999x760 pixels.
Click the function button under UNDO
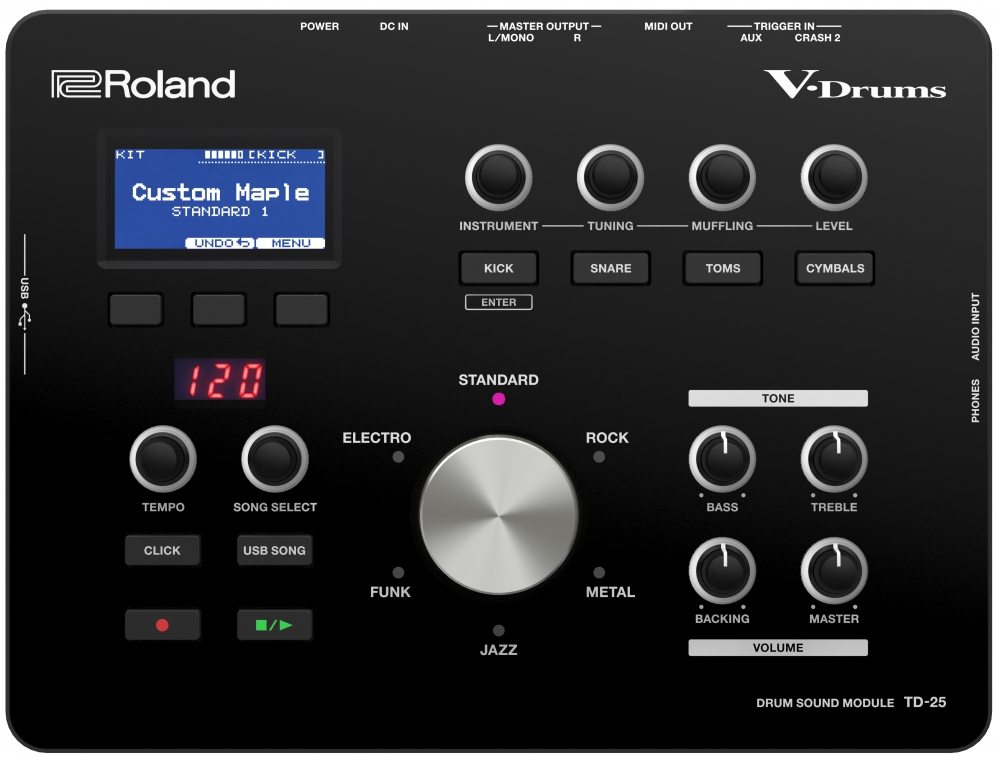pyautogui.click(x=219, y=310)
